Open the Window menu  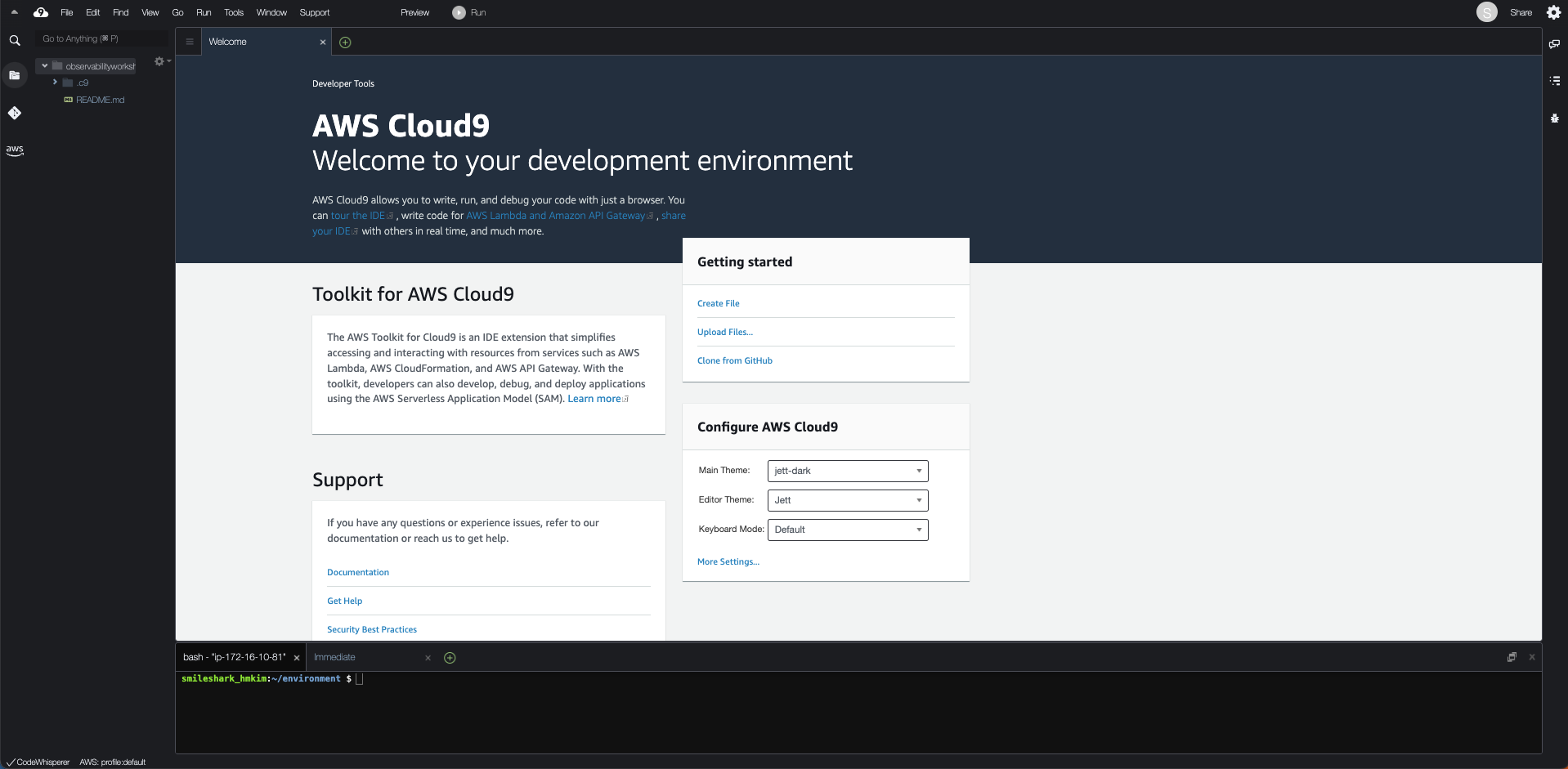271,12
